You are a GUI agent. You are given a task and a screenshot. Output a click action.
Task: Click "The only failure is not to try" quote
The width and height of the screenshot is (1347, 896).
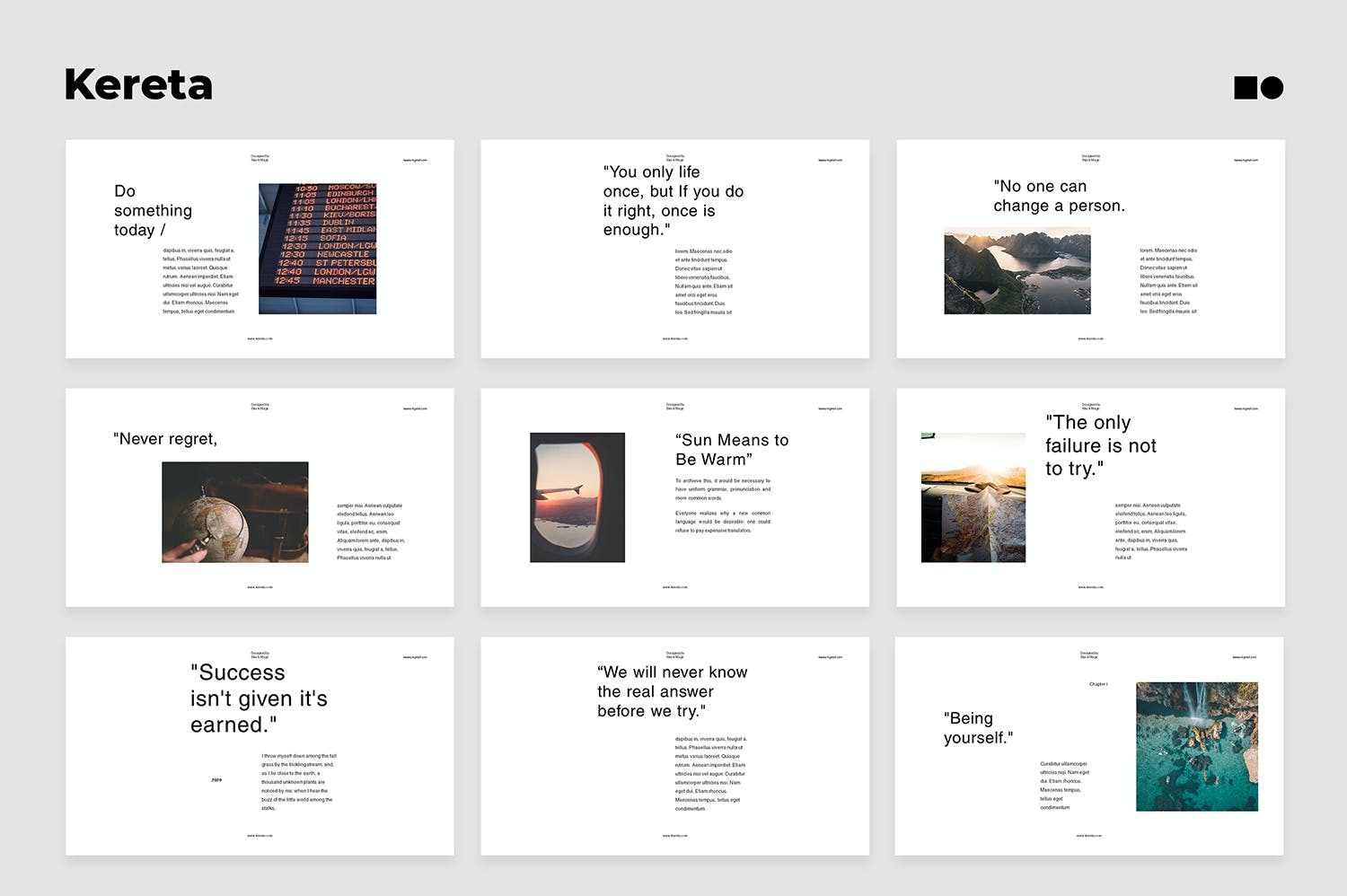[x=1100, y=445]
